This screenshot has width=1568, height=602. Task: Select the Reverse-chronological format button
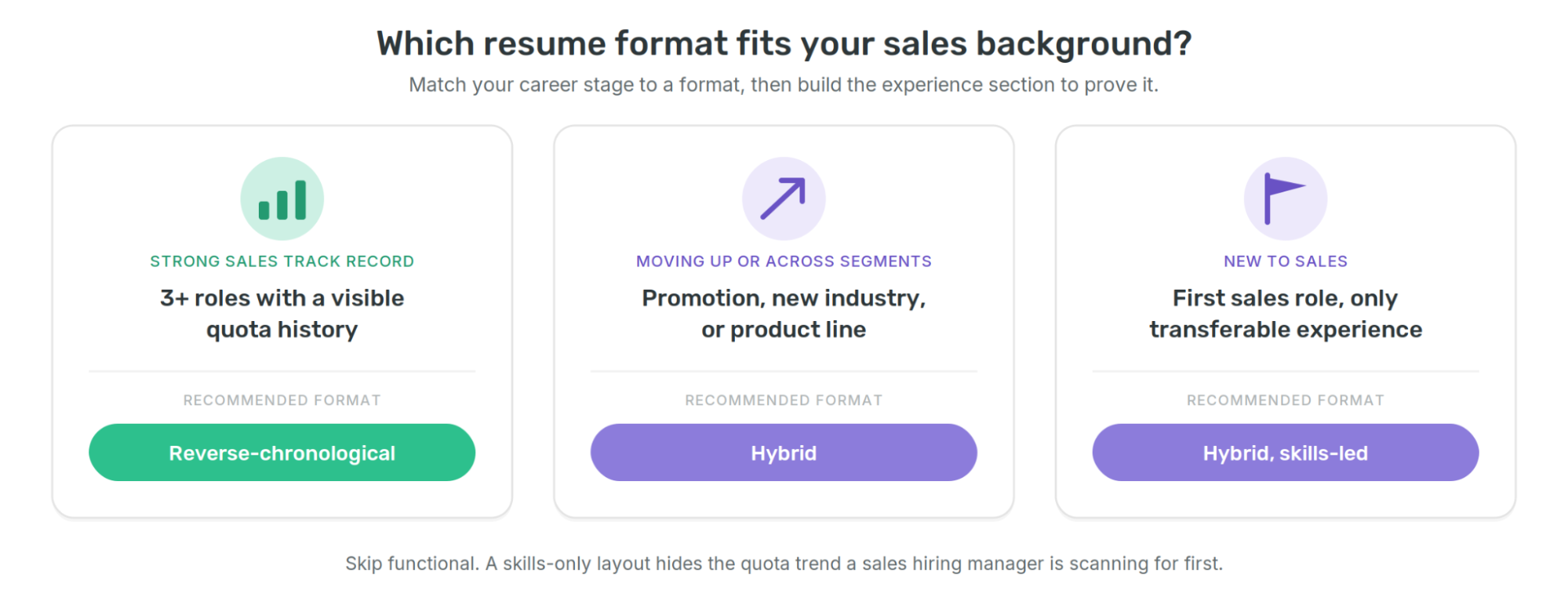point(282,453)
